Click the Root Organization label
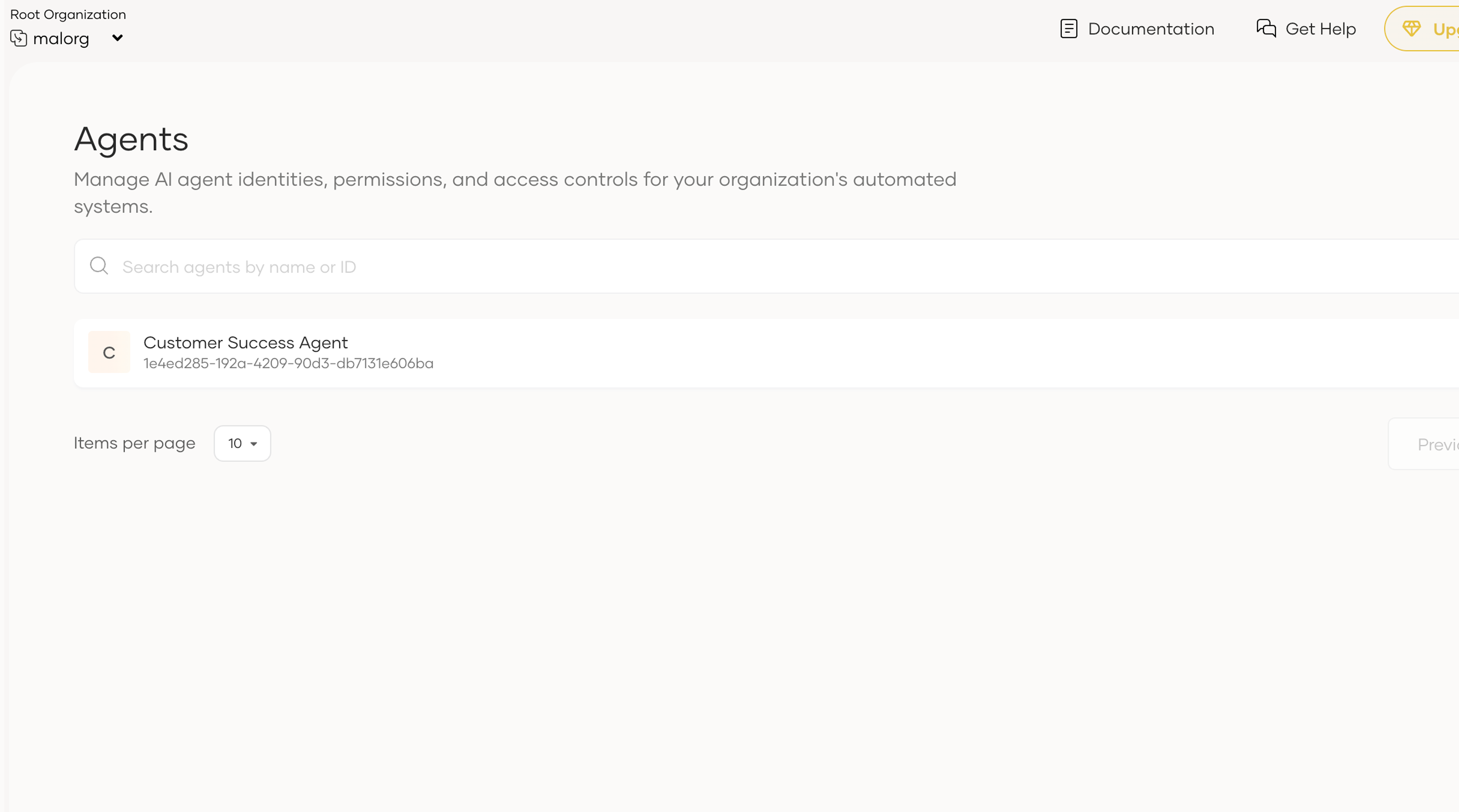 click(68, 14)
